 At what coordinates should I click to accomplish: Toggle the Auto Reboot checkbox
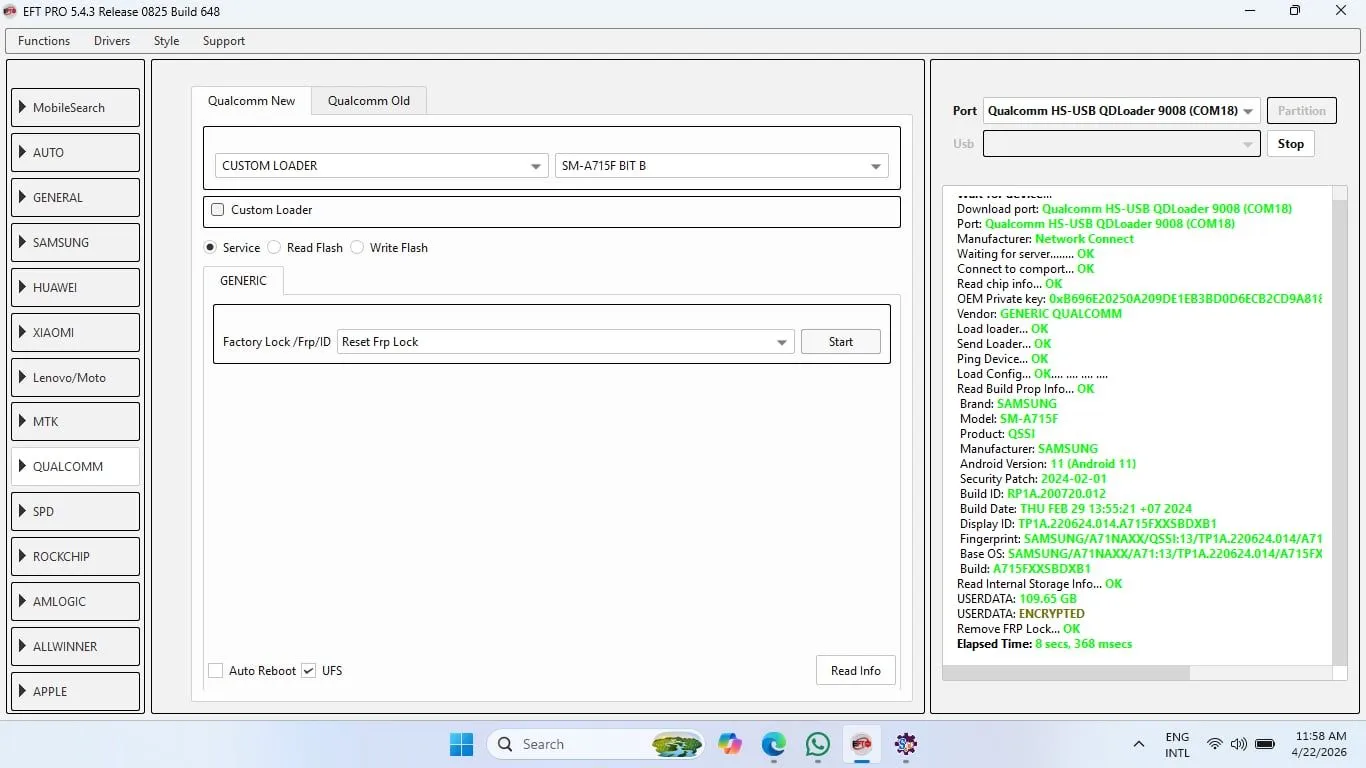[216, 671]
